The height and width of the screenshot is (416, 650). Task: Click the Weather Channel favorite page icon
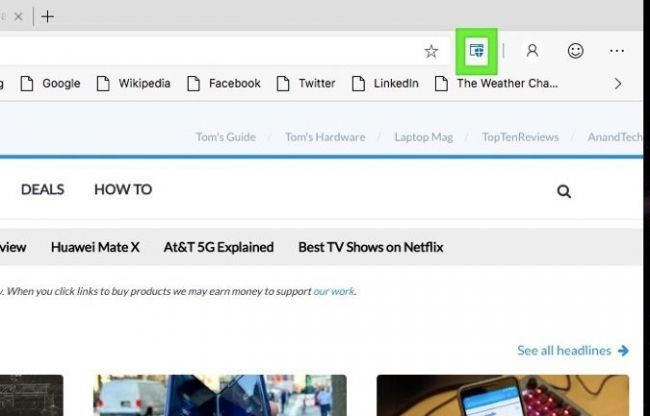coord(441,83)
